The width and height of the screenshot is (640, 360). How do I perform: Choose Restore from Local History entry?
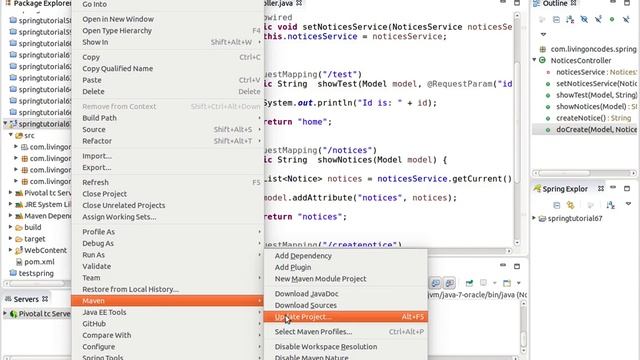tap(167, 289)
